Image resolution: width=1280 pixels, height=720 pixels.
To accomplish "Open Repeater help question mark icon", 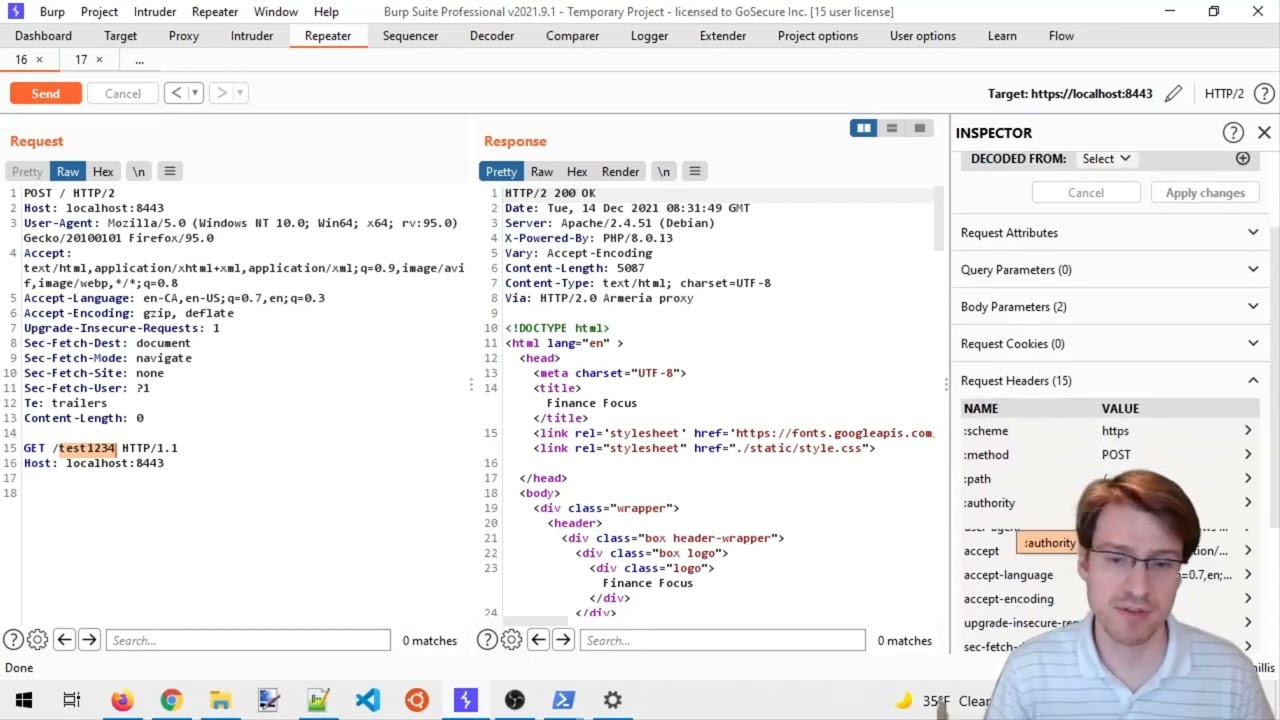I will [1264, 93].
